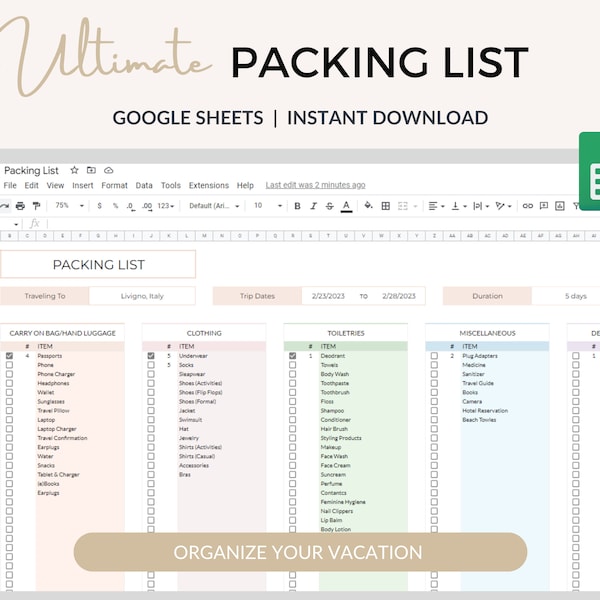The width and height of the screenshot is (600, 600).
Task: Apply strikethrough formatting
Action: 329,206
